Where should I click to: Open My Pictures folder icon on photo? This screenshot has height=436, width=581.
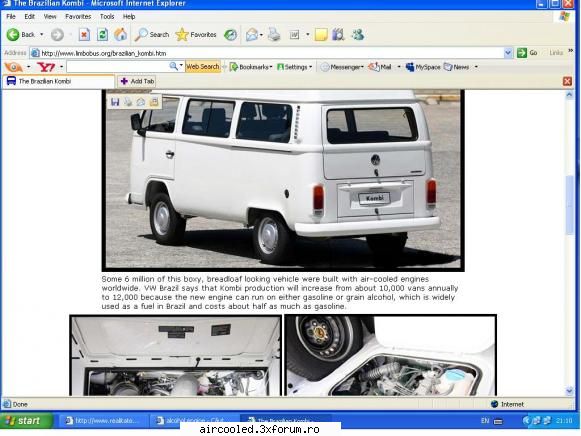point(154,102)
